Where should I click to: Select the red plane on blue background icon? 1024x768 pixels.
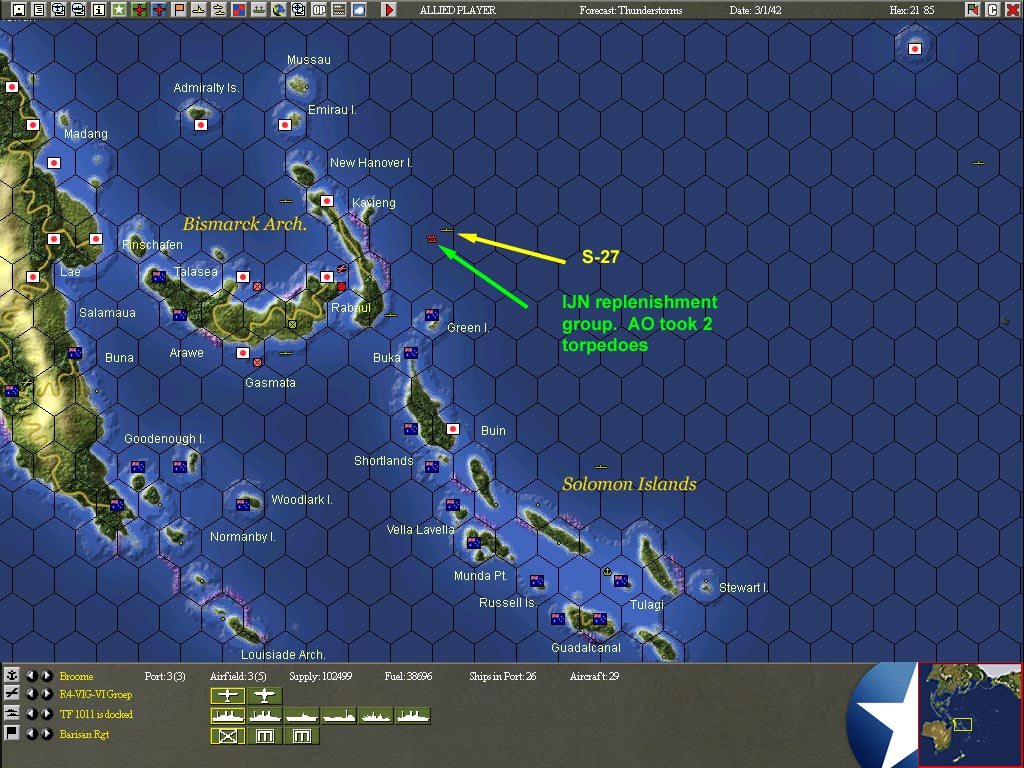click(x=159, y=9)
